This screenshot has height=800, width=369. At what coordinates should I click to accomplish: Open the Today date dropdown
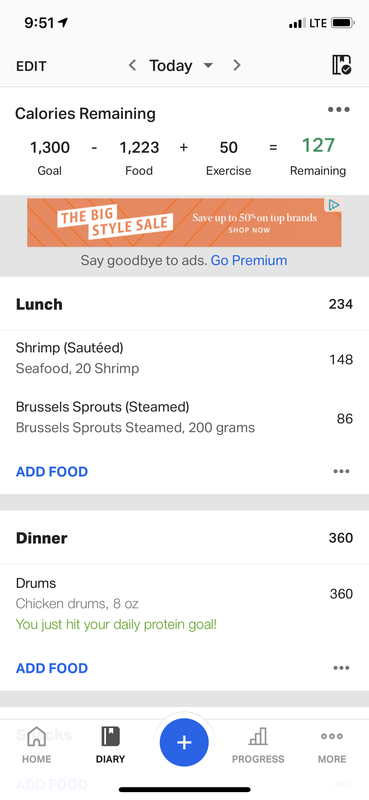pos(181,66)
